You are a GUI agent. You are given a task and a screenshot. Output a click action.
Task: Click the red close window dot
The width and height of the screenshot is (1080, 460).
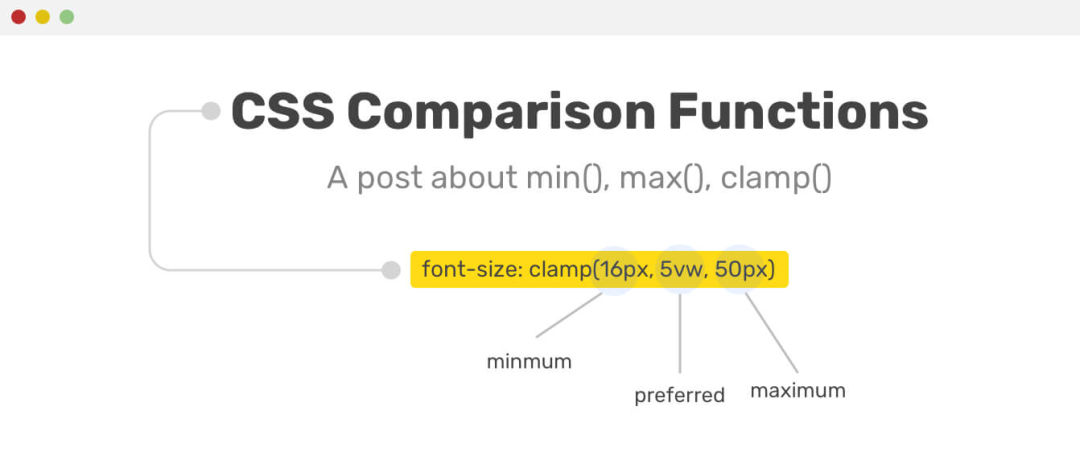(19, 17)
